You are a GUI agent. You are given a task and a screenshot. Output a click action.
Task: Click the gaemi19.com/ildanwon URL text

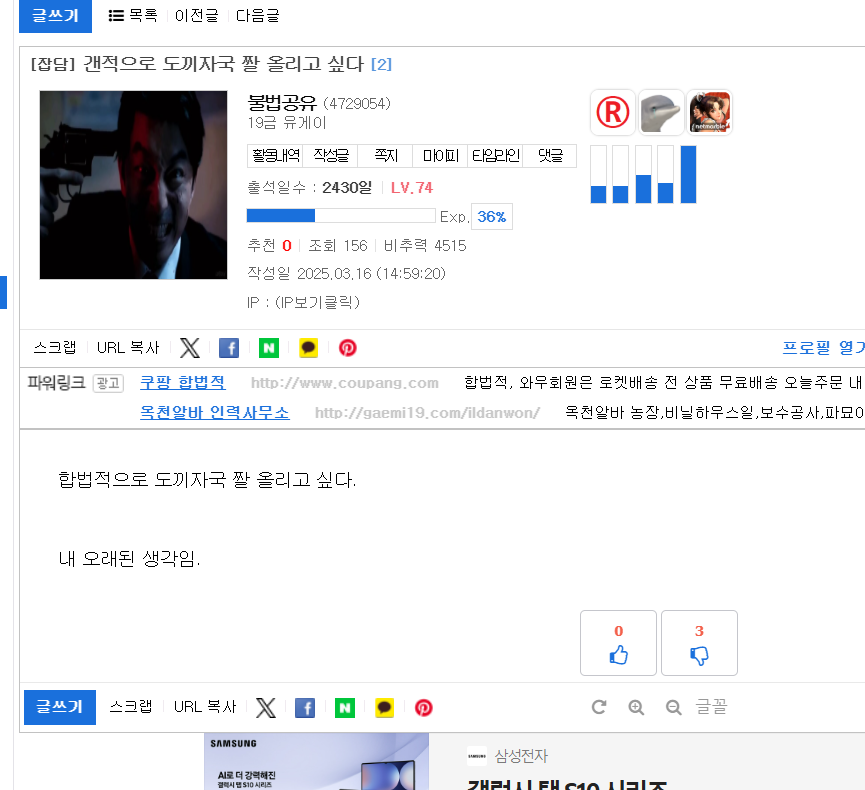pos(427,413)
